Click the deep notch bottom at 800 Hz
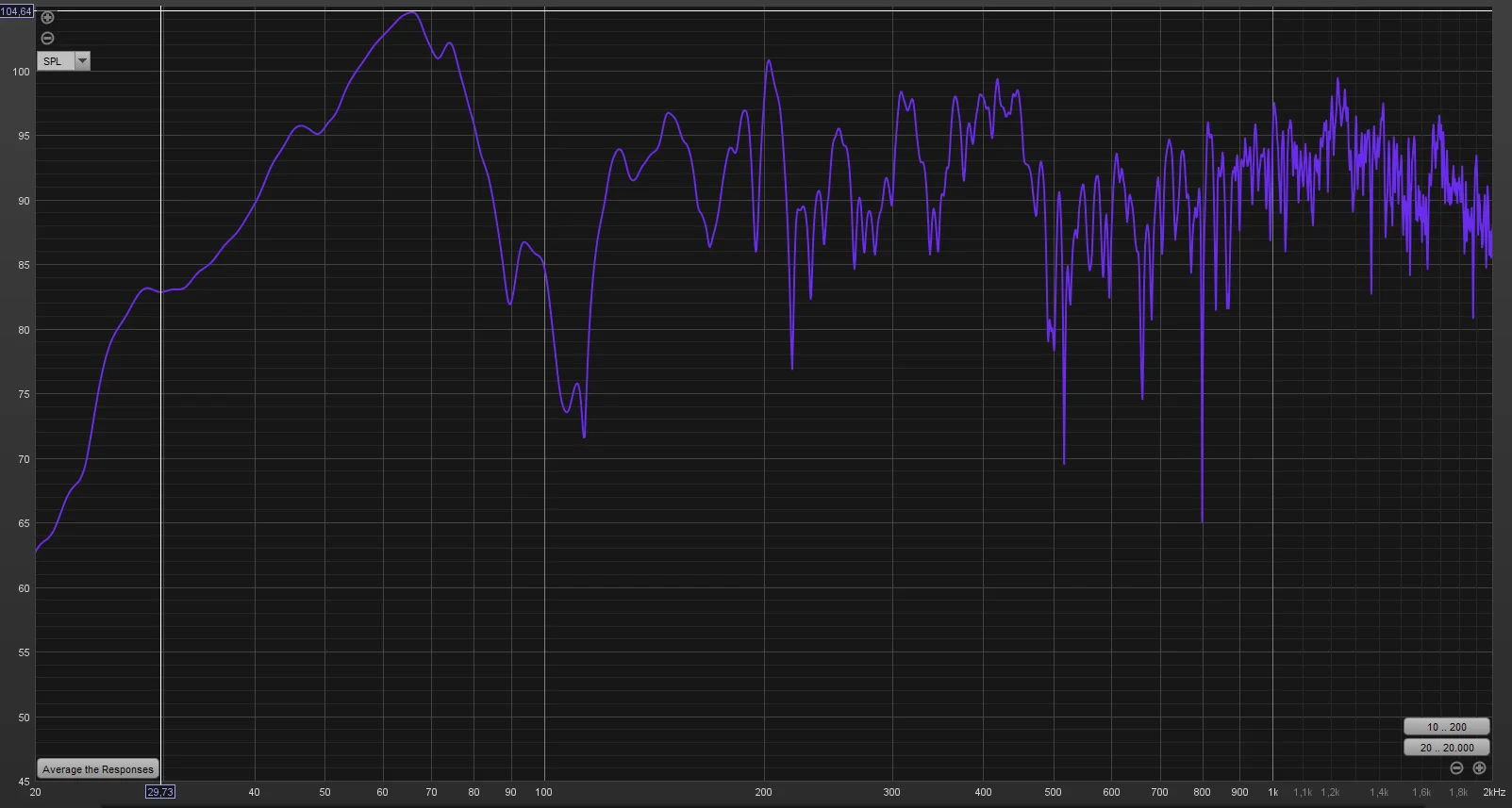 pyautogui.click(x=1202, y=520)
